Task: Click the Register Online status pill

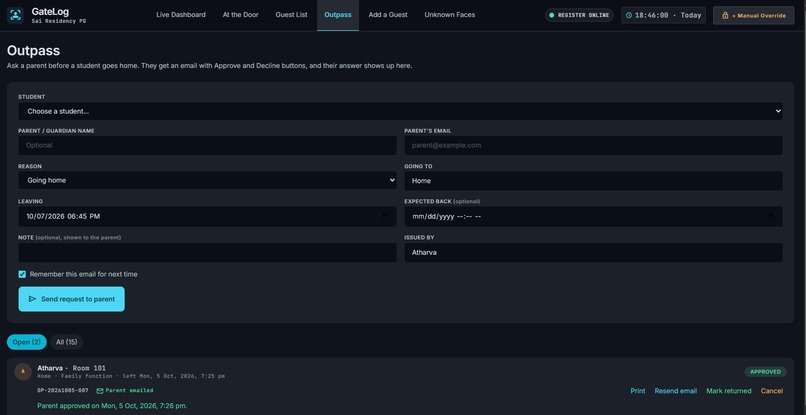Action: pos(579,15)
